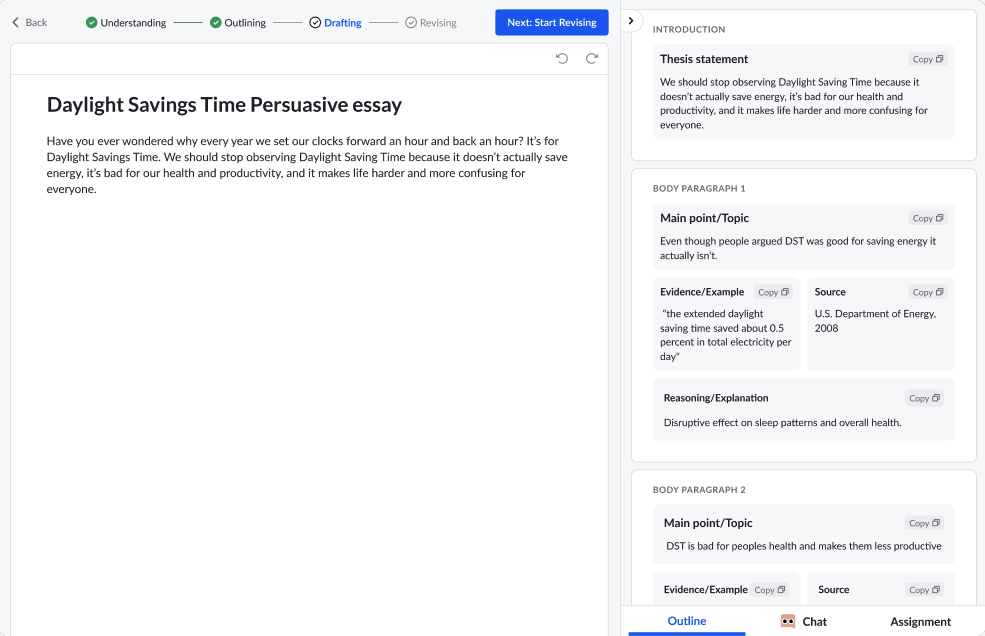Copy the U.S. Department of Energy source
This screenshot has height=636, width=985.
[x=928, y=292]
